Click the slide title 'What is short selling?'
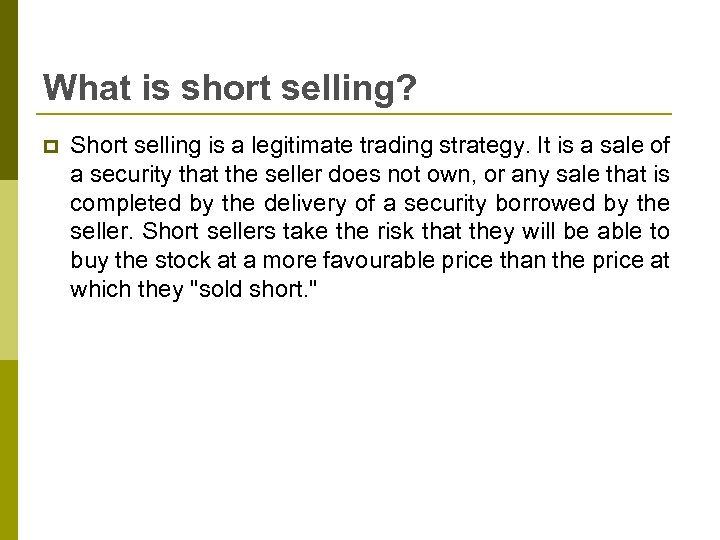The image size is (720, 540). point(230,88)
